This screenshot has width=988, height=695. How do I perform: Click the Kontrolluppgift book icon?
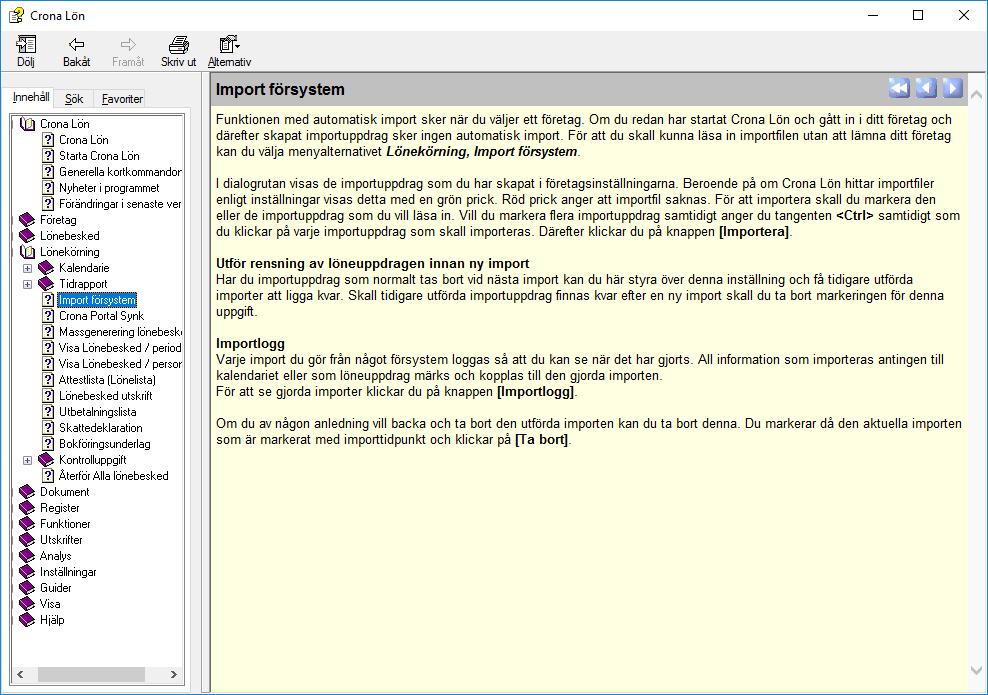46,460
